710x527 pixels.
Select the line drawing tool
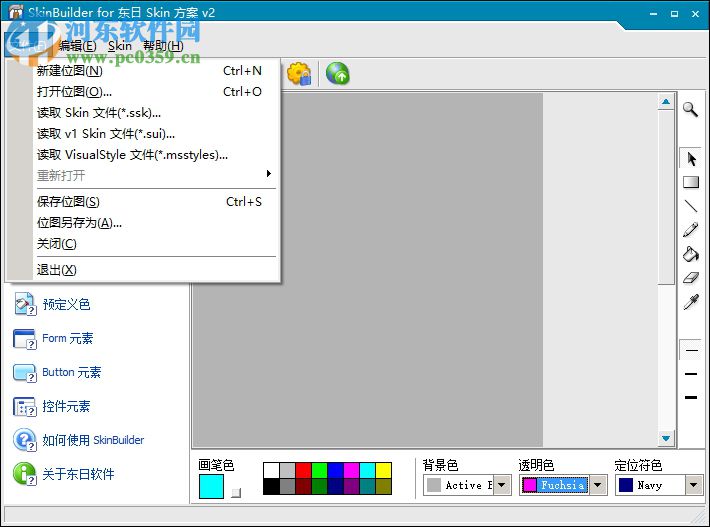point(691,206)
